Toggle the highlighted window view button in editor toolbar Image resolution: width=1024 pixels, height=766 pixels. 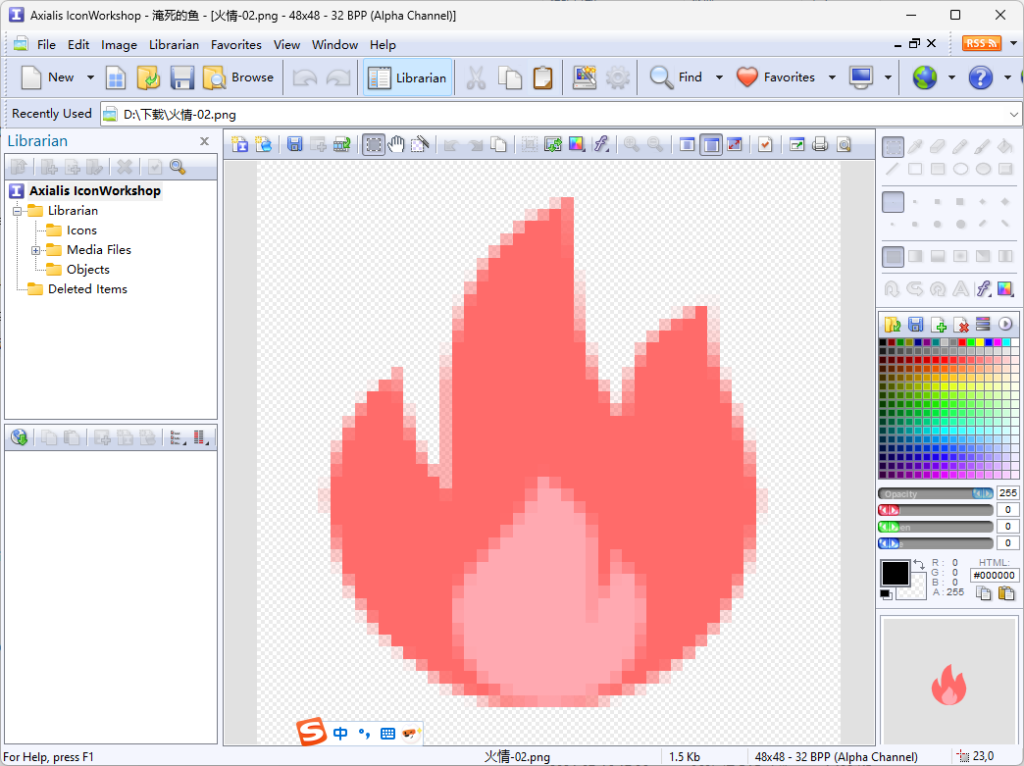[x=711, y=144]
